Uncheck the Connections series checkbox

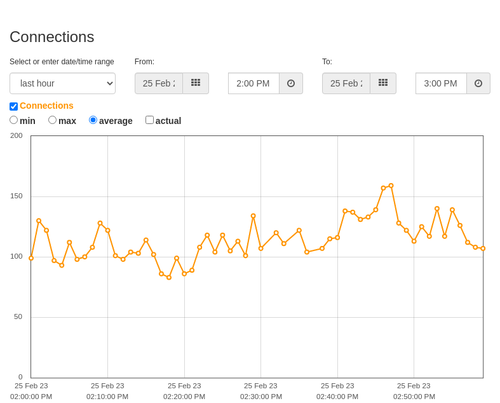[14, 106]
